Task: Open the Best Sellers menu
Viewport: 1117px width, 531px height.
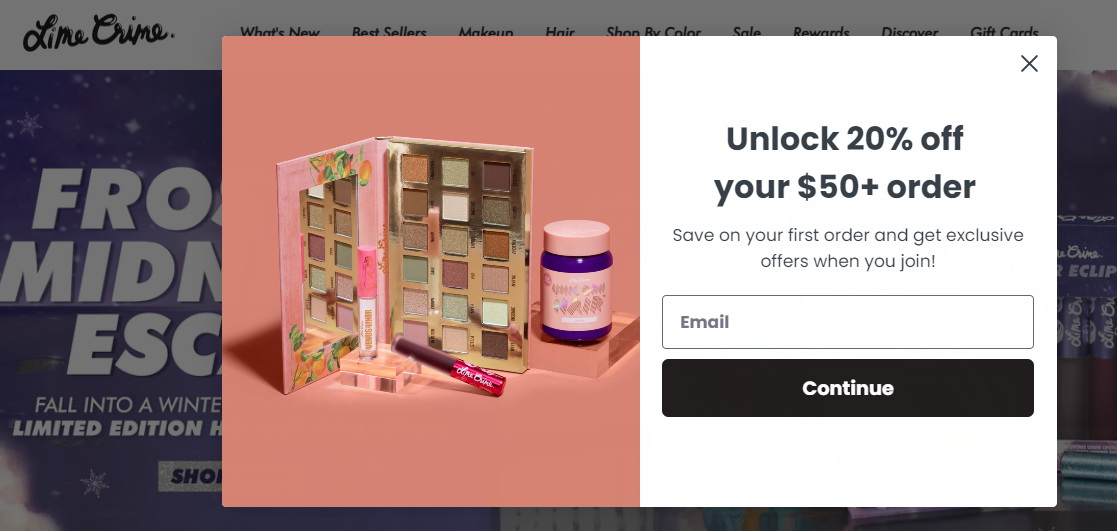Action: pos(389,32)
